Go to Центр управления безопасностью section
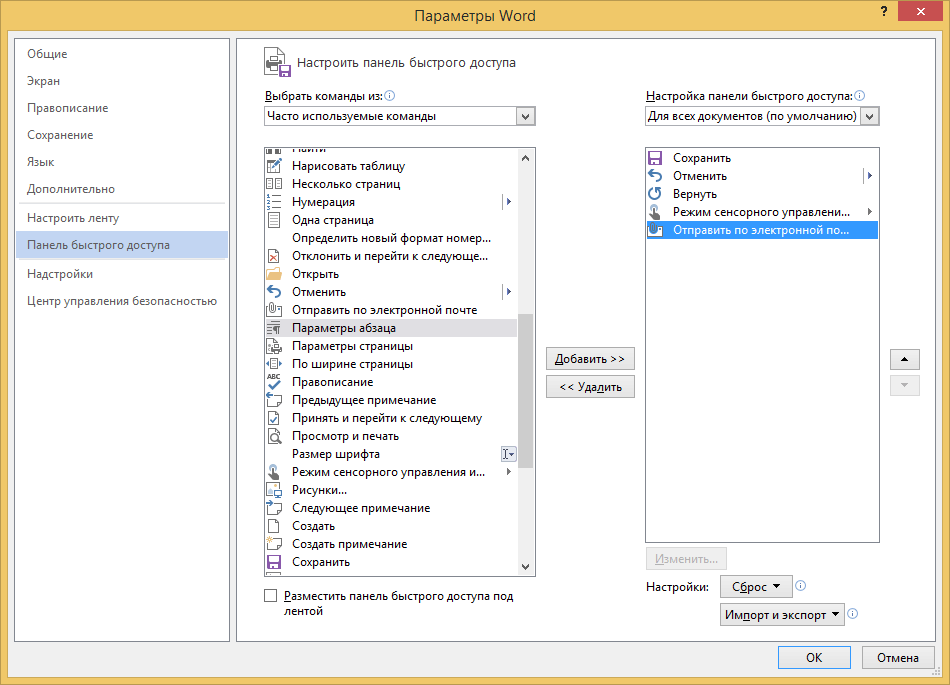This screenshot has width=950, height=685. click(x=122, y=301)
